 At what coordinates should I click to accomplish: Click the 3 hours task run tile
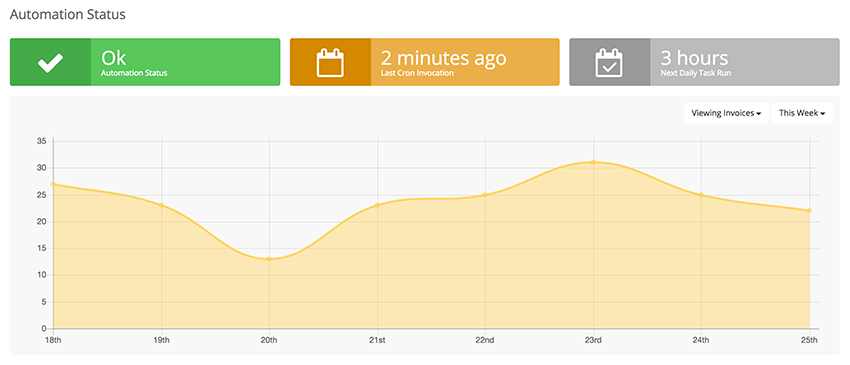(704, 62)
